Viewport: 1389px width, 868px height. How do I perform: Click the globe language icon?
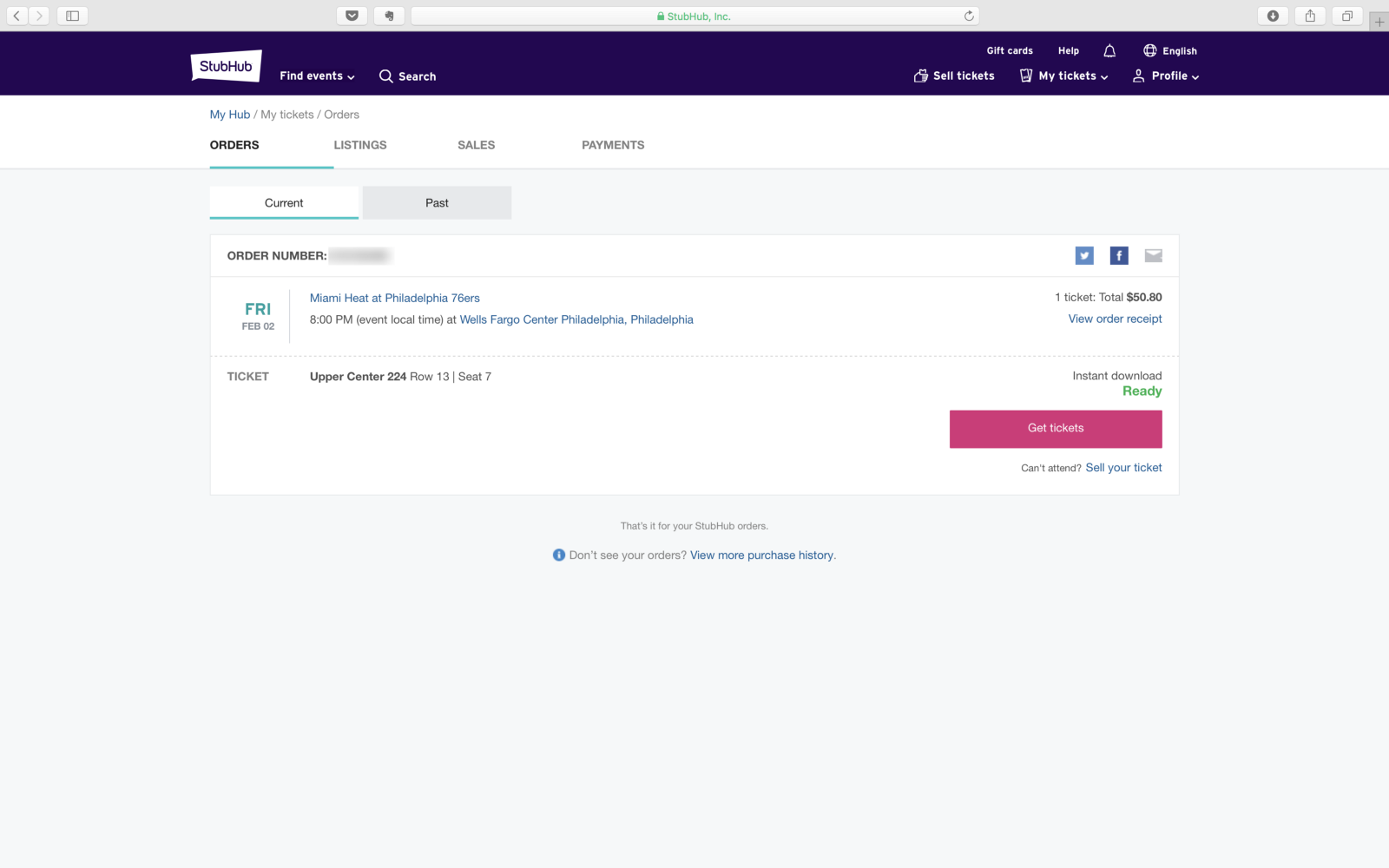(x=1149, y=50)
